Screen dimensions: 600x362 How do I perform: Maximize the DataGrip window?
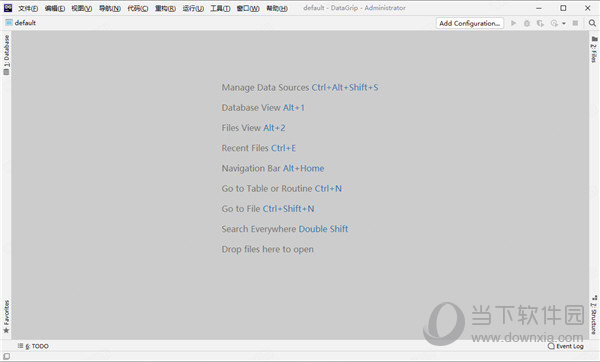(563, 8)
